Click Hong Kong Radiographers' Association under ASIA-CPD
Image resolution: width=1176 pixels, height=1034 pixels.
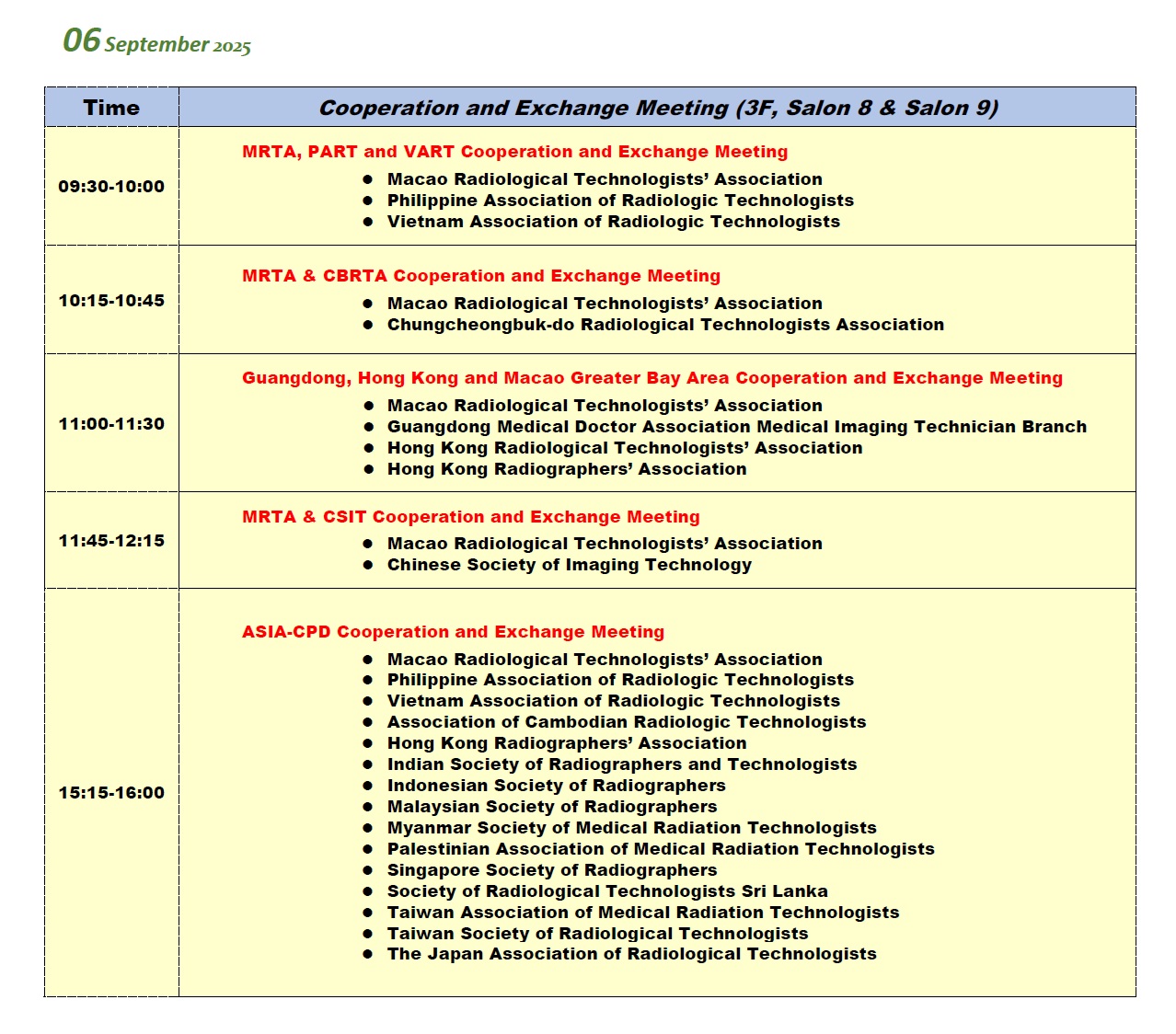[567, 743]
